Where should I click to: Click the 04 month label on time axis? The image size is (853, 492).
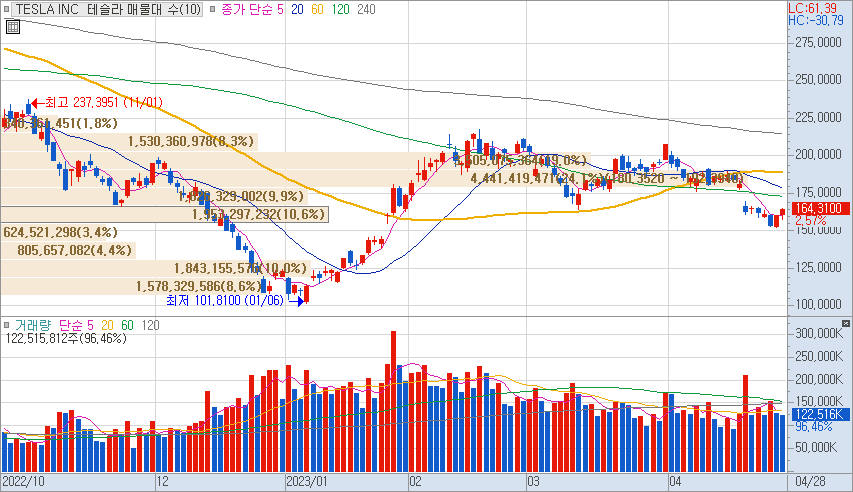pos(675,482)
